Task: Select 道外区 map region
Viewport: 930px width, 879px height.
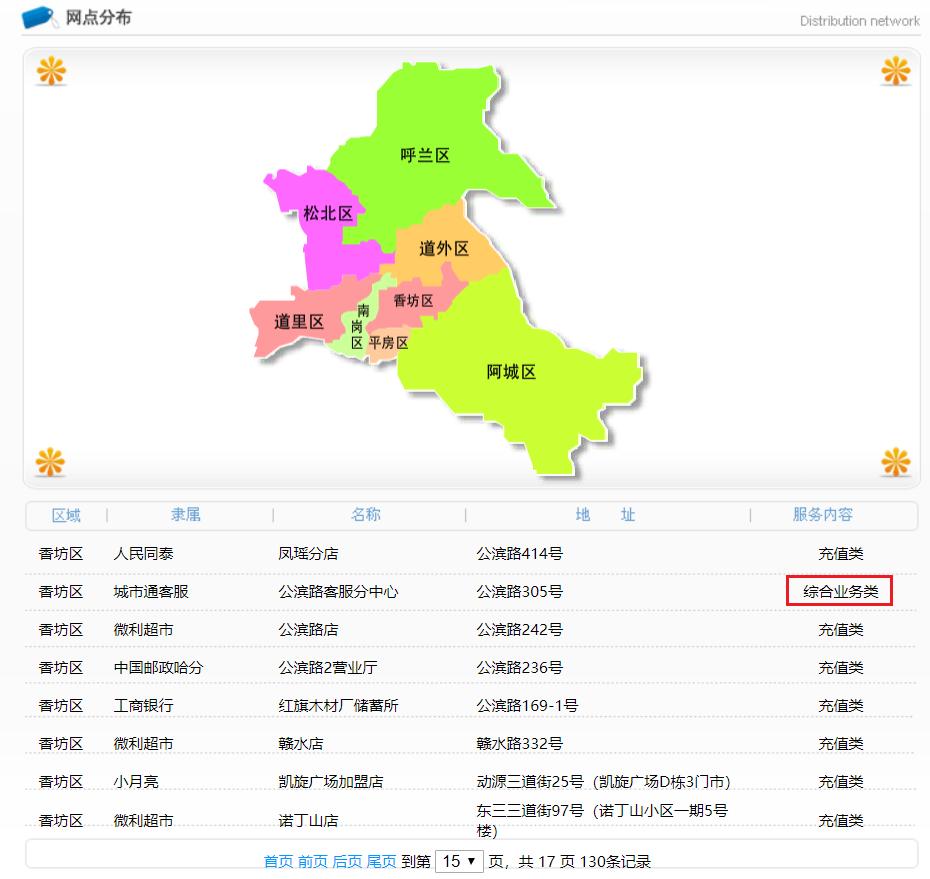Action: tap(442, 249)
